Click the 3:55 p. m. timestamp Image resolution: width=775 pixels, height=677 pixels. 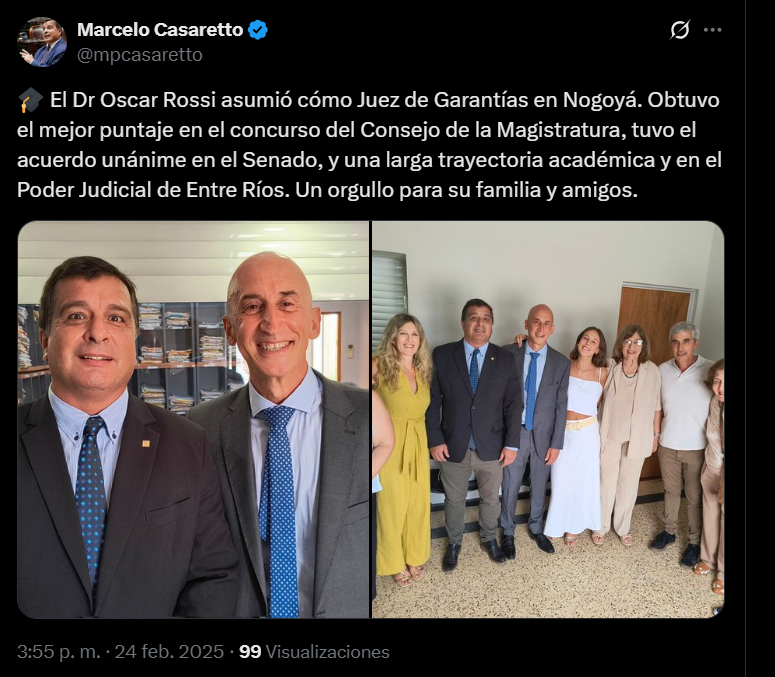(x=58, y=652)
